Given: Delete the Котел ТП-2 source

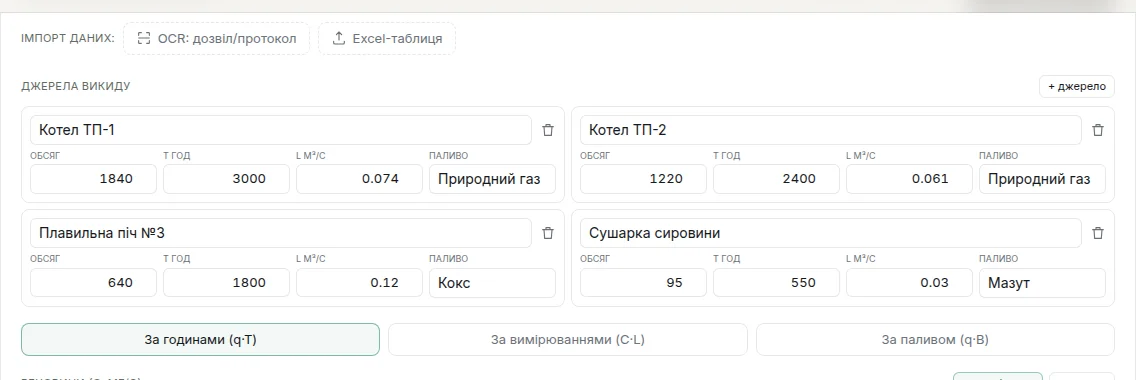Looking at the screenshot, I should click(x=1098, y=130).
